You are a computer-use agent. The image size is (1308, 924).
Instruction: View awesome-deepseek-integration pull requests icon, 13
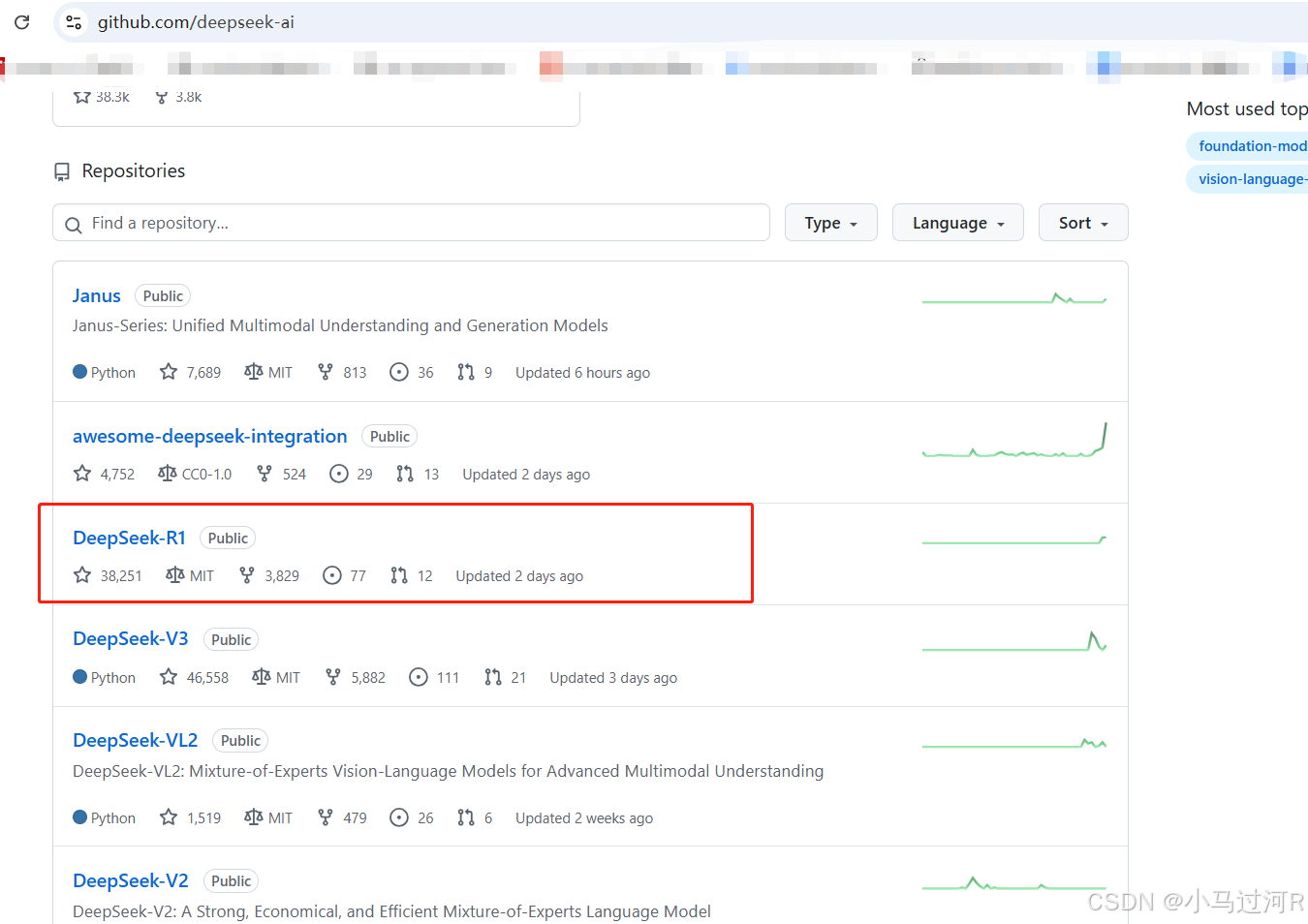pyautogui.click(x=405, y=474)
